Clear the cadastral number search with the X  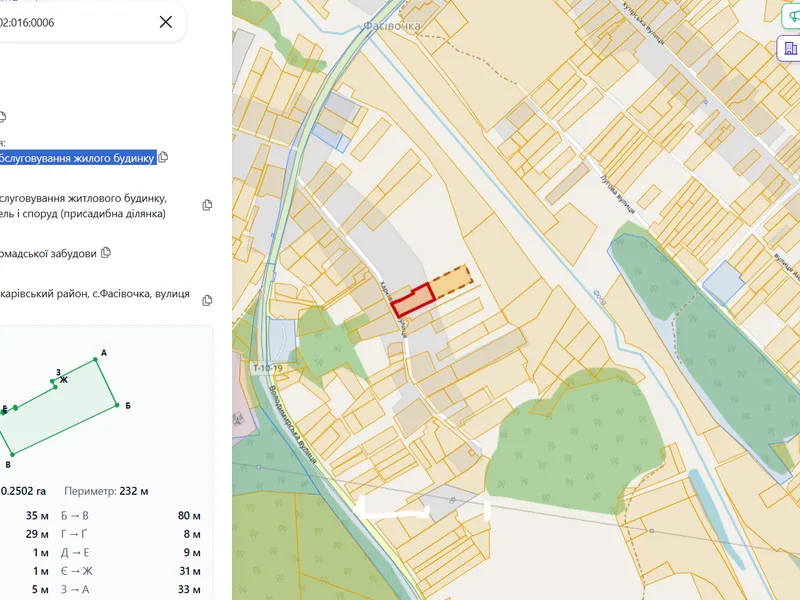pyautogui.click(x=166, y=22)
